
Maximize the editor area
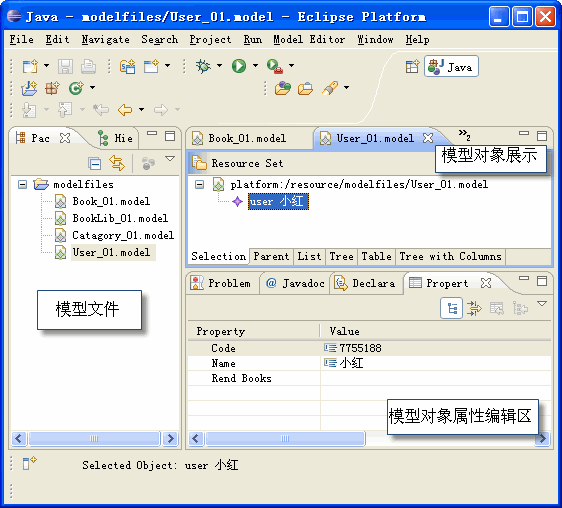(x=542, y=136)
